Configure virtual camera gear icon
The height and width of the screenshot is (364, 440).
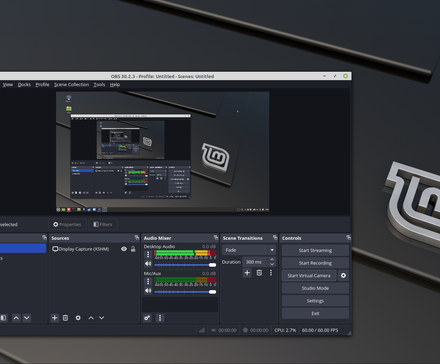[x=343, y=276]
